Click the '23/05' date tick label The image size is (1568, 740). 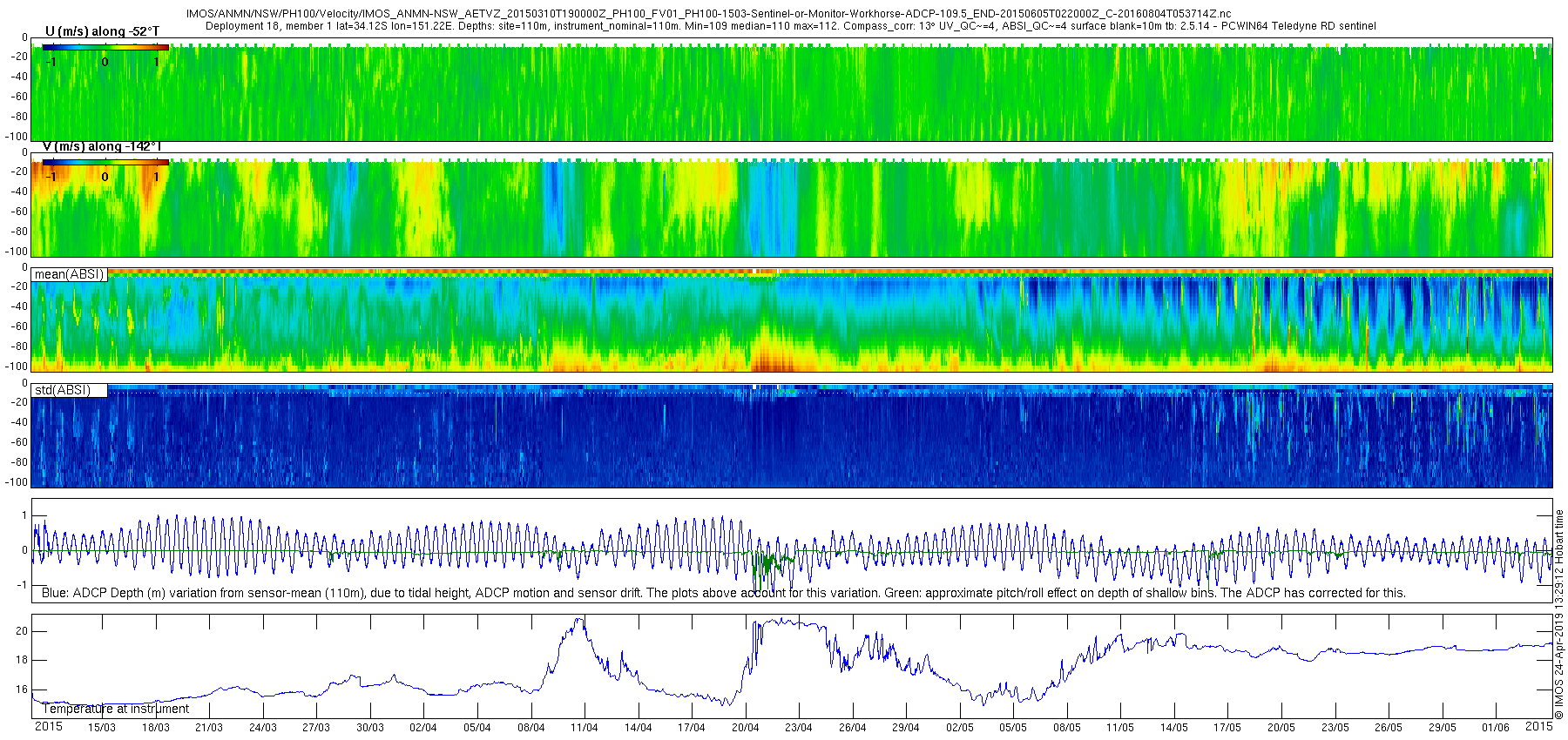(x=1335, y=728)
